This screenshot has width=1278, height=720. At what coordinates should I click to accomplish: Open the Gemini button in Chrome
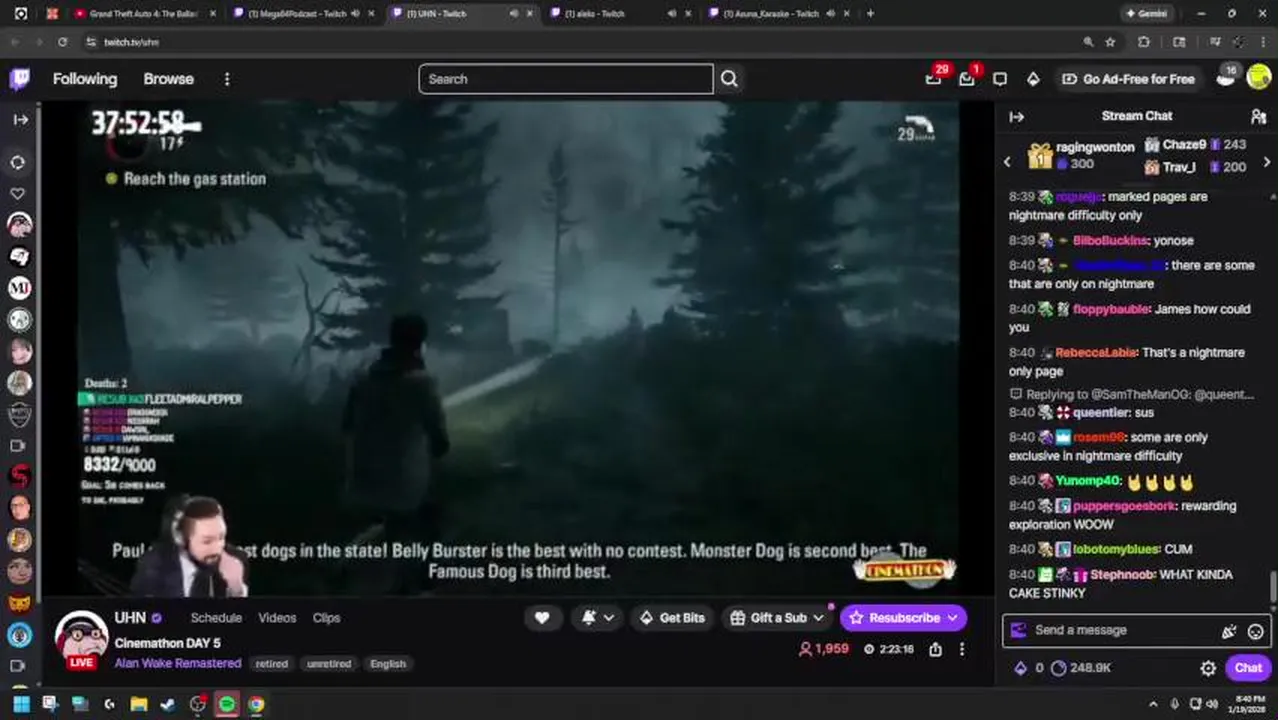click(x=1146, y=14)
